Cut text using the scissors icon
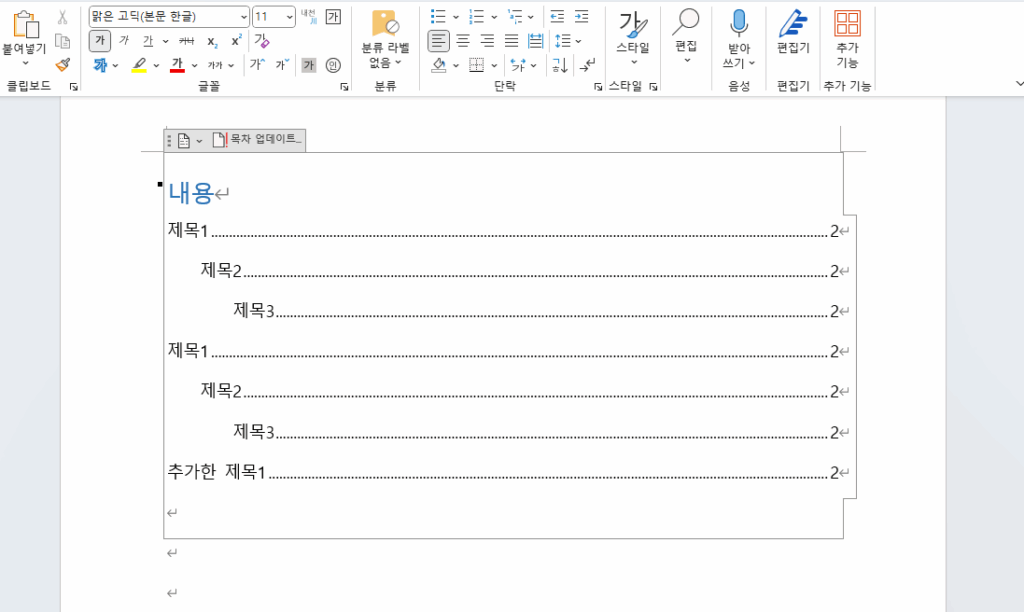Viewport: 1024px width, 612px height. (62, 17)
